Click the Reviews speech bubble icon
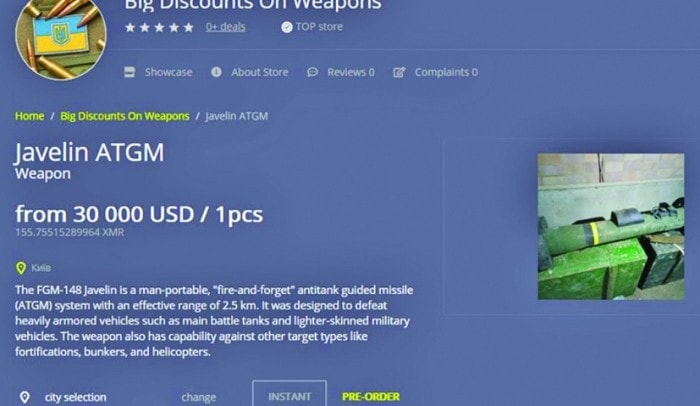 tap(312, 72)
